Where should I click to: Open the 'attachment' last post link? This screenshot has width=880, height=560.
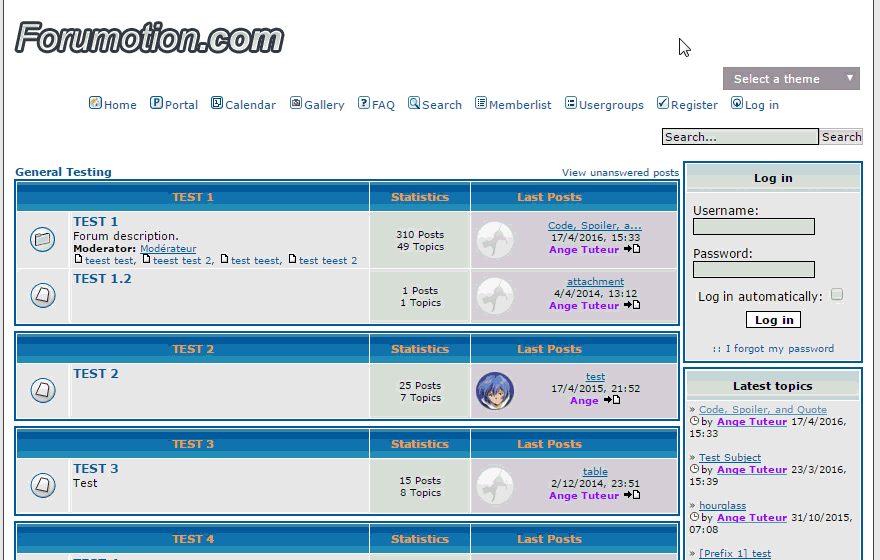(595, 281)
